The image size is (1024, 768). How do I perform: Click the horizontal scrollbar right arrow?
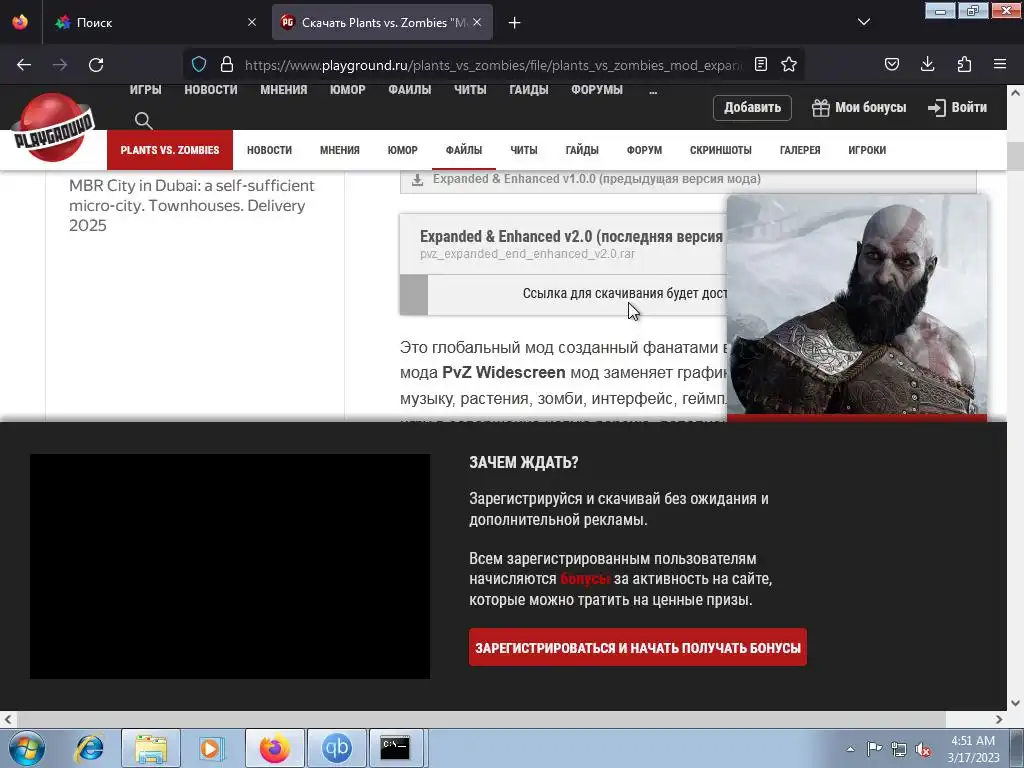pyautogui.click(x=999, y=720)
